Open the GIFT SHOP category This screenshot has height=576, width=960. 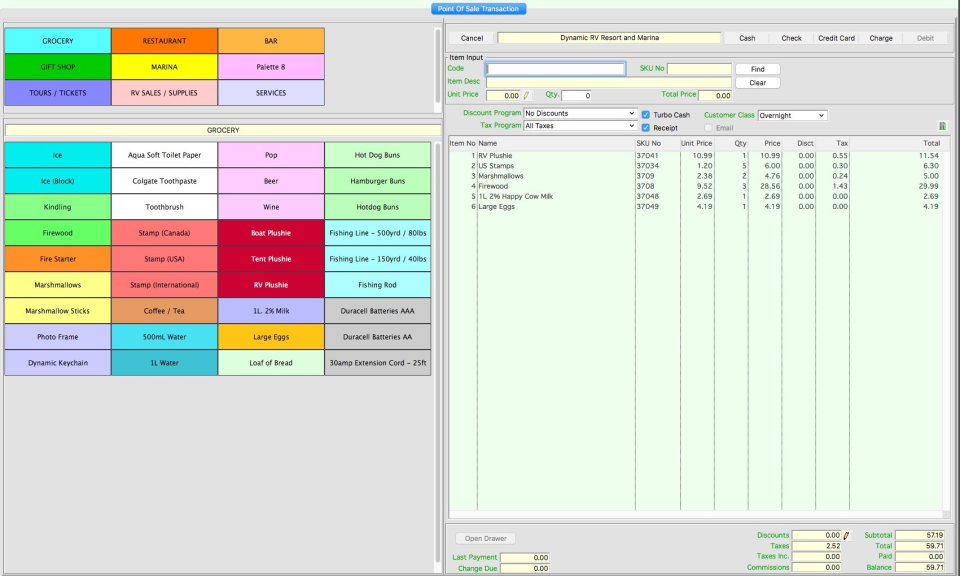[58, 67]
